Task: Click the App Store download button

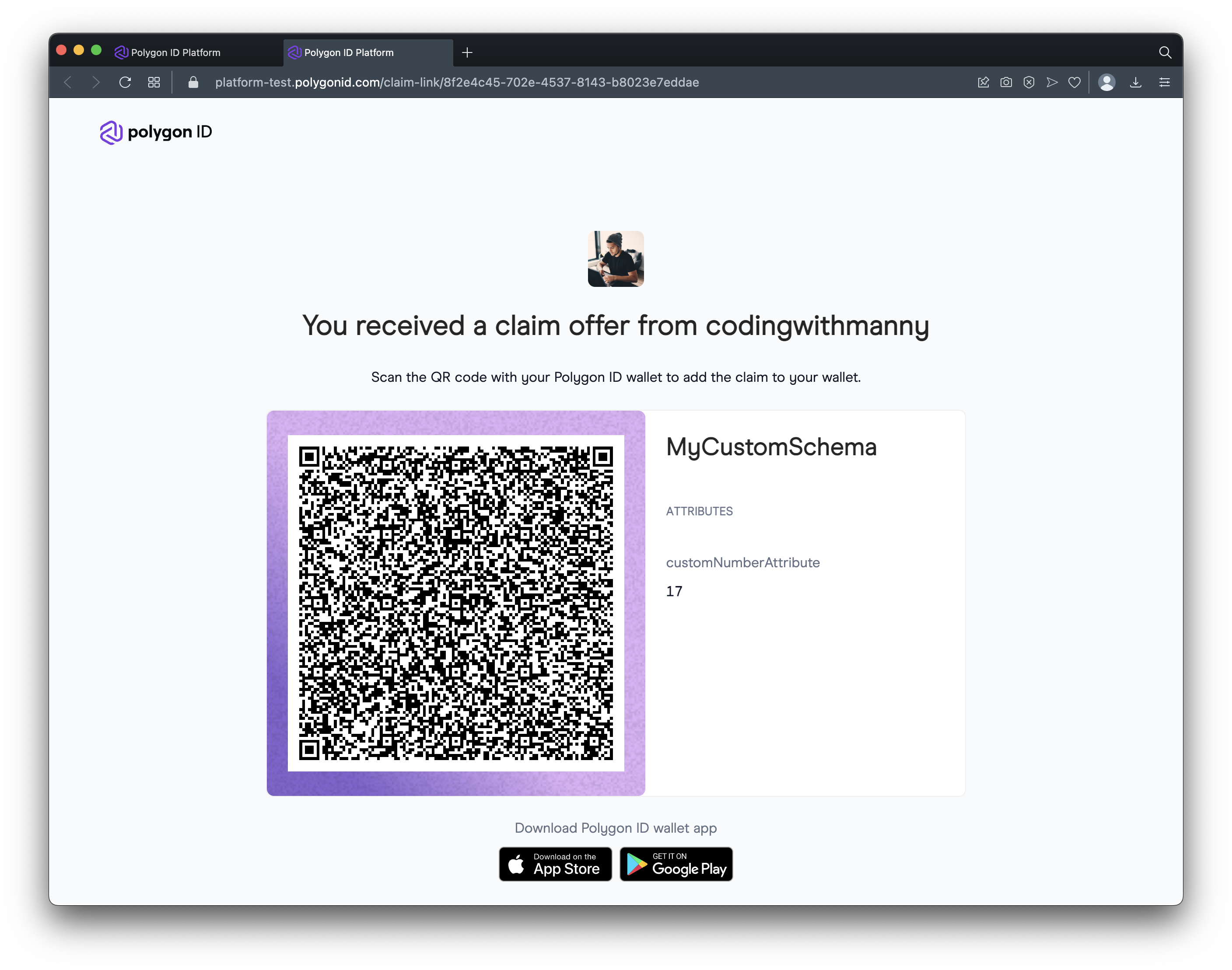Action: pos(556,864)
